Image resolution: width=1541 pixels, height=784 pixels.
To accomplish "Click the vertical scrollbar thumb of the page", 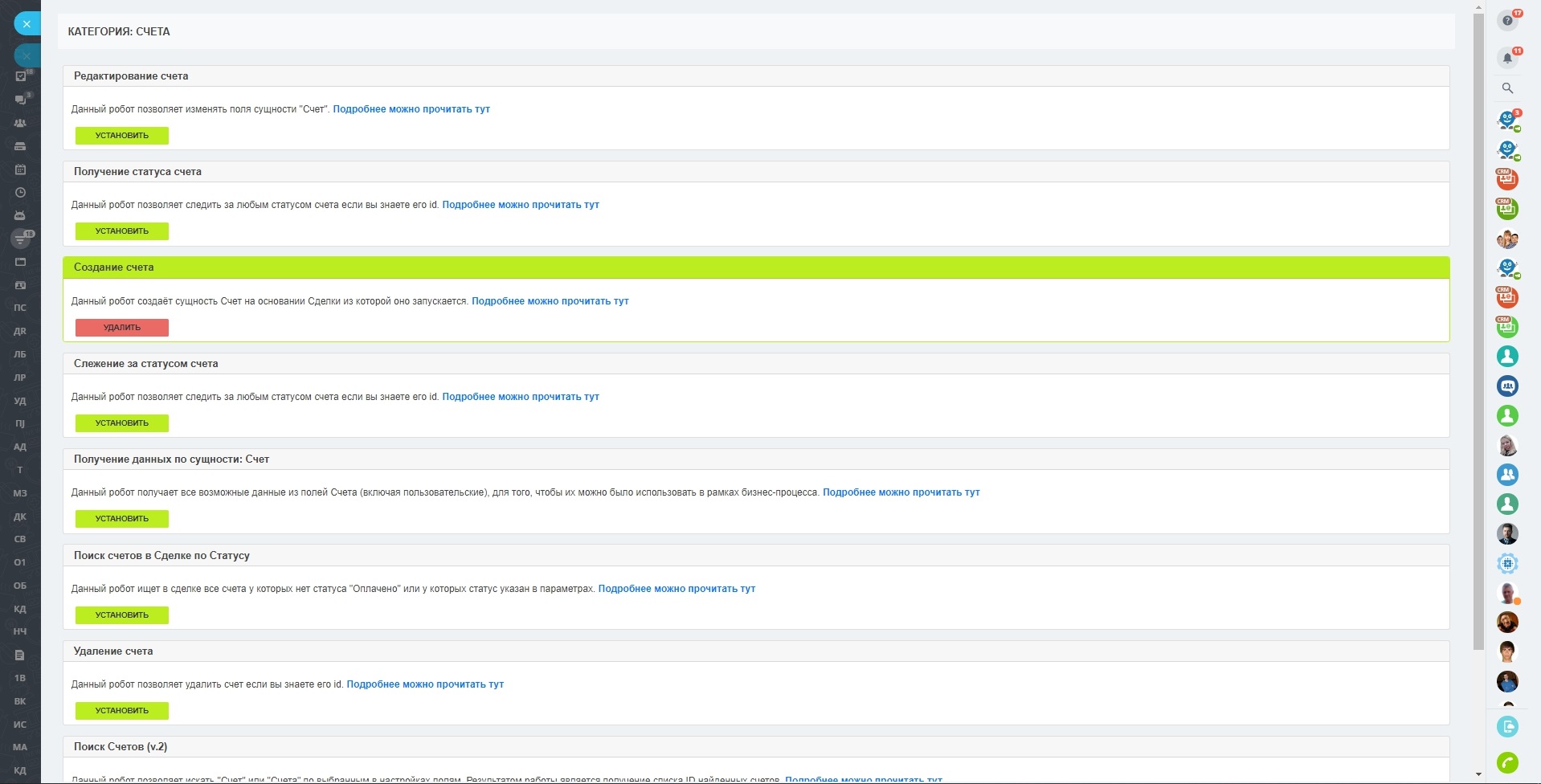I will click(x=1478, y=331).
